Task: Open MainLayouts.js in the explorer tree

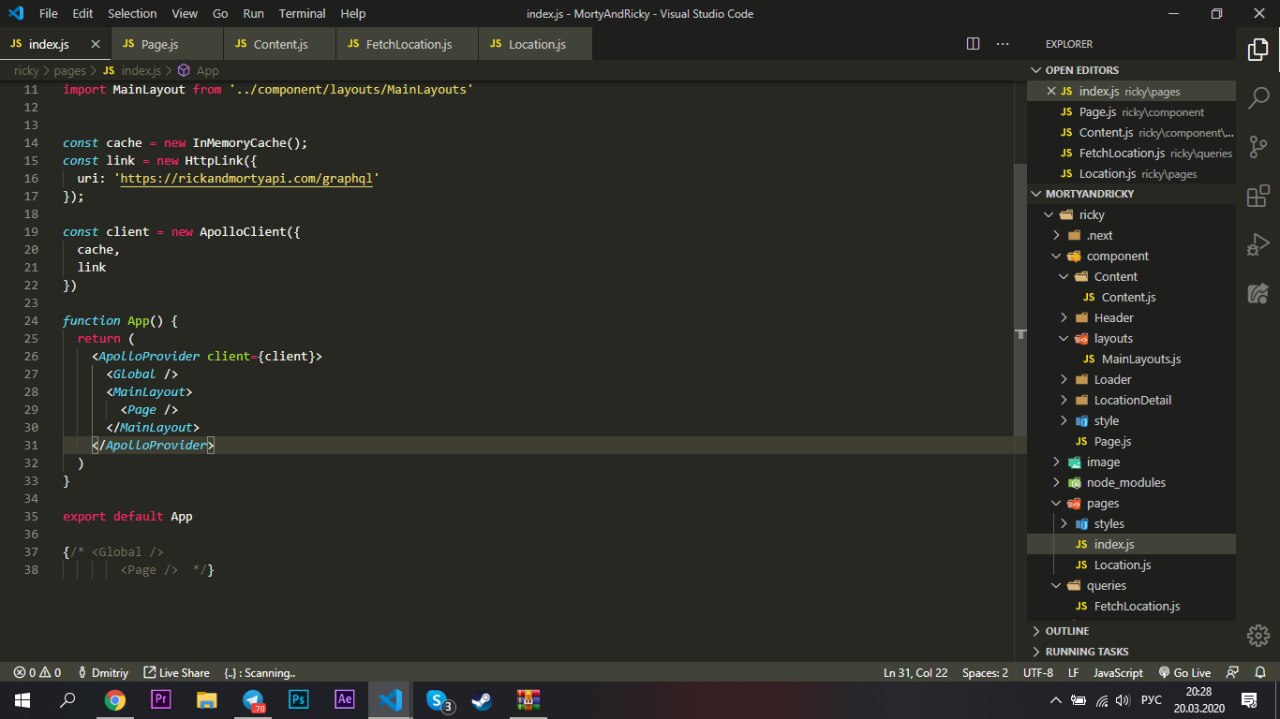Action: point(1131,359)
